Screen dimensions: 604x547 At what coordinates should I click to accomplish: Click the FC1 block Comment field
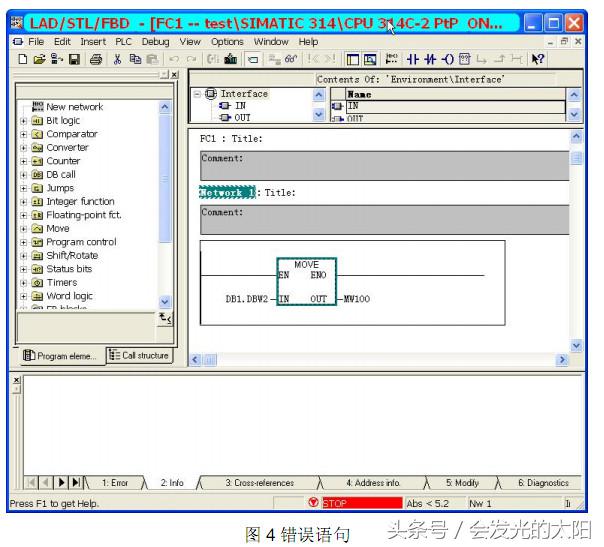tap(384, 166)
